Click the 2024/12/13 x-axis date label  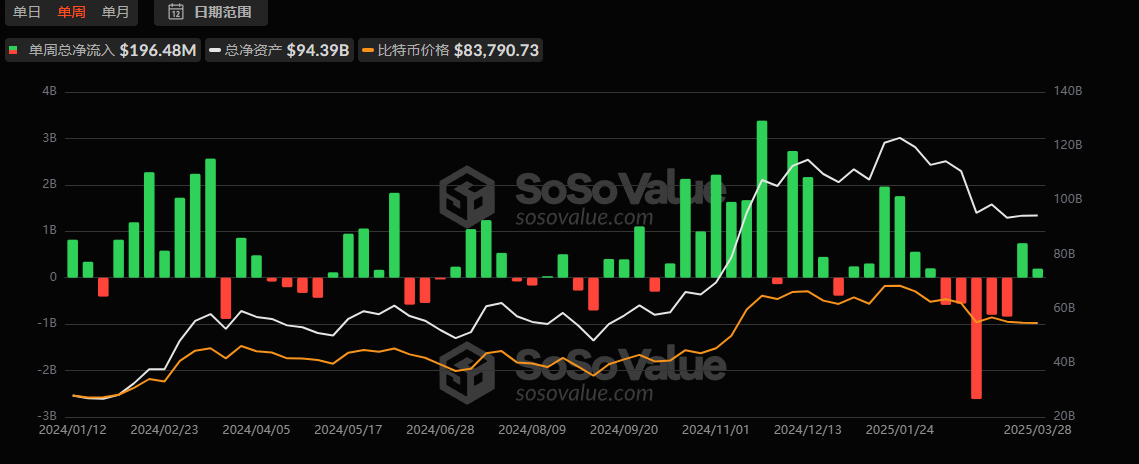(x=808, y=429)
